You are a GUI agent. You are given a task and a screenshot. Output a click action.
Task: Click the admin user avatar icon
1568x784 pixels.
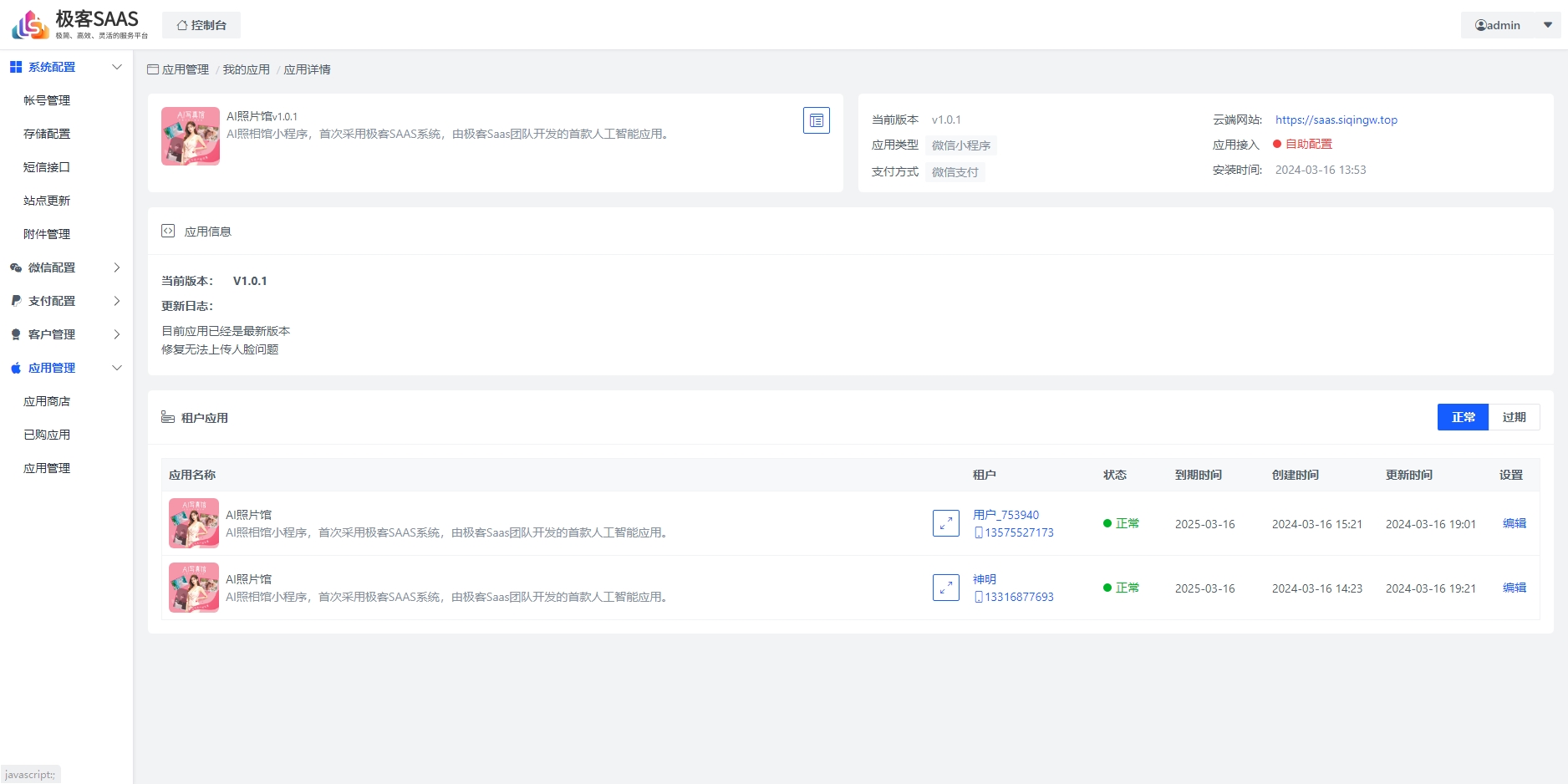[1480, 25]
